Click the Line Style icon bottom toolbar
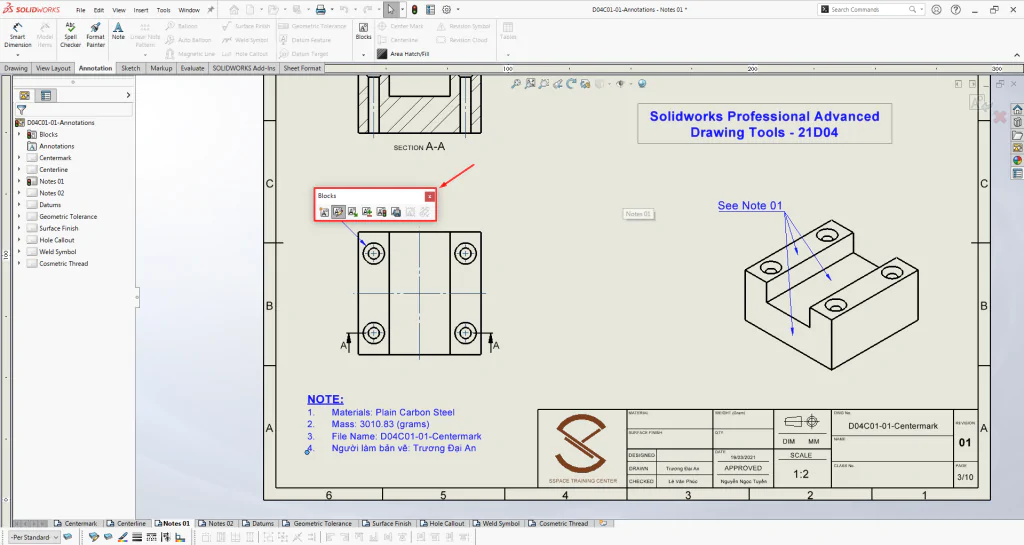 pos(152,537)
